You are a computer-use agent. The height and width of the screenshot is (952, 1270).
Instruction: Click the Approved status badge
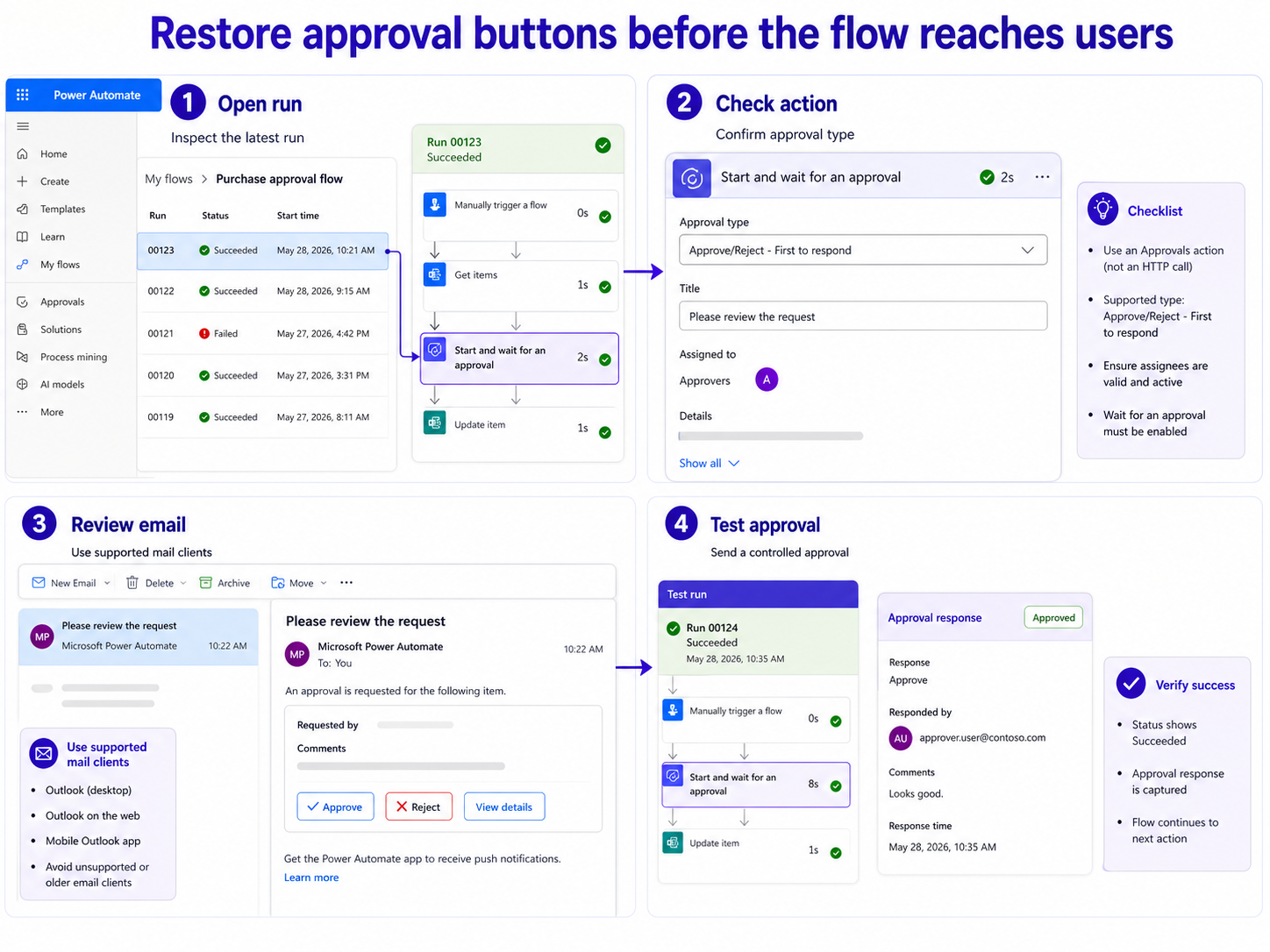point(1053,617)
